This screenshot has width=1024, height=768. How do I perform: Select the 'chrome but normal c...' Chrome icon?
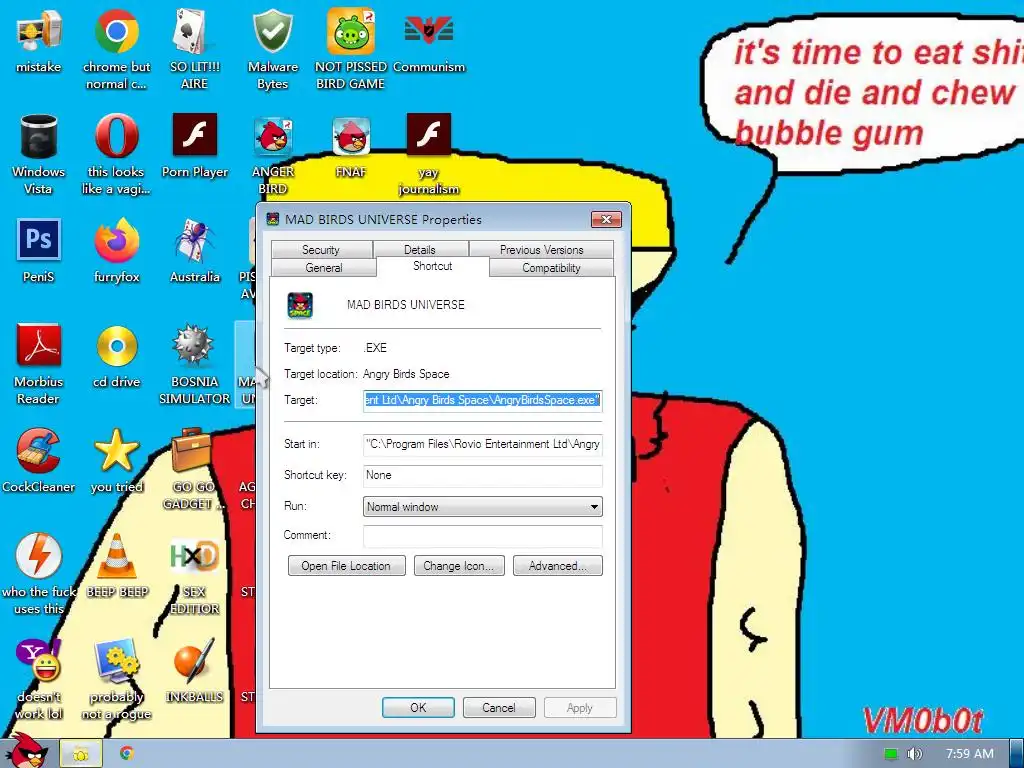(116, 50)
